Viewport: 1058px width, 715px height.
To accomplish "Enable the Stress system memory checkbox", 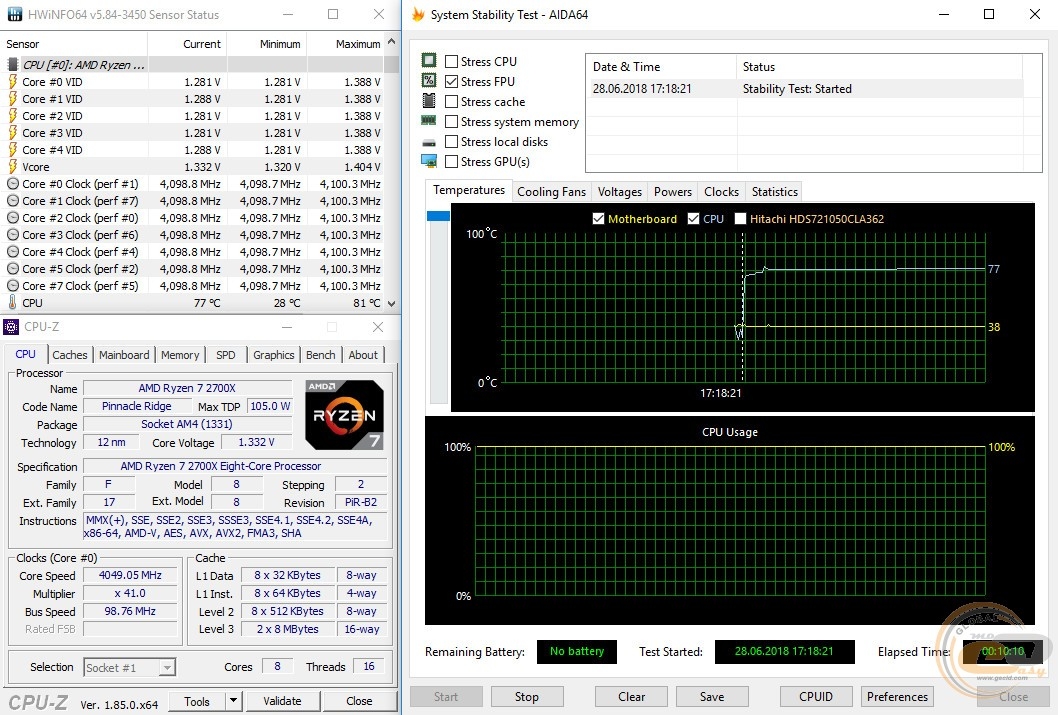I will [x=451, y=121].
